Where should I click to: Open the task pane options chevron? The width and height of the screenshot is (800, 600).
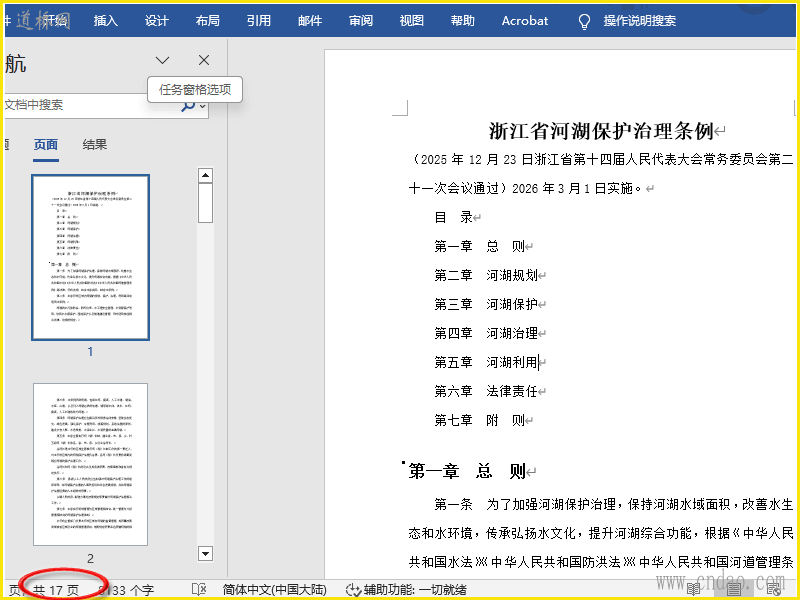[163, 61]
